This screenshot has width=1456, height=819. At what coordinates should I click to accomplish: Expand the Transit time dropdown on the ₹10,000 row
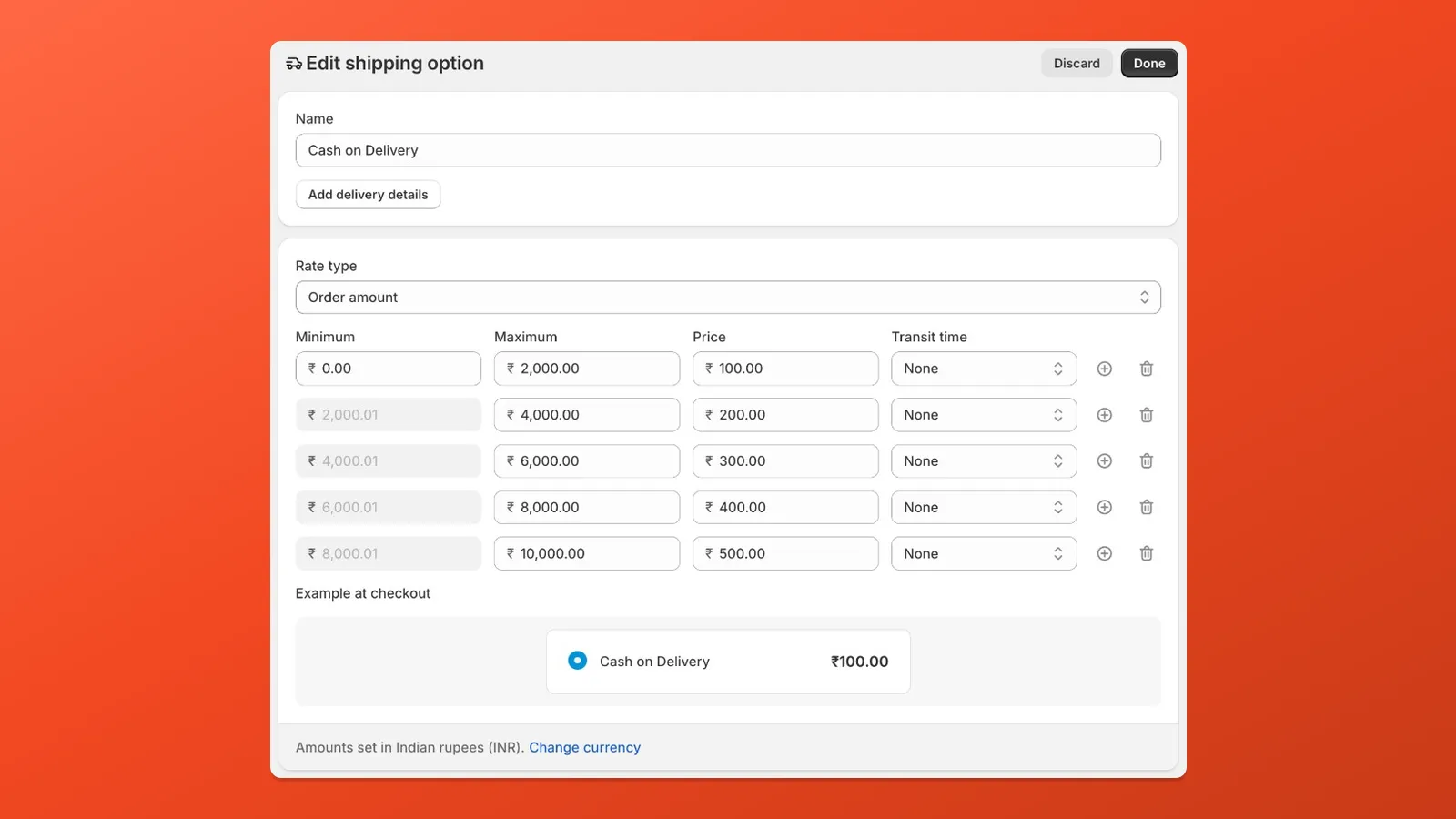[983, 553]
